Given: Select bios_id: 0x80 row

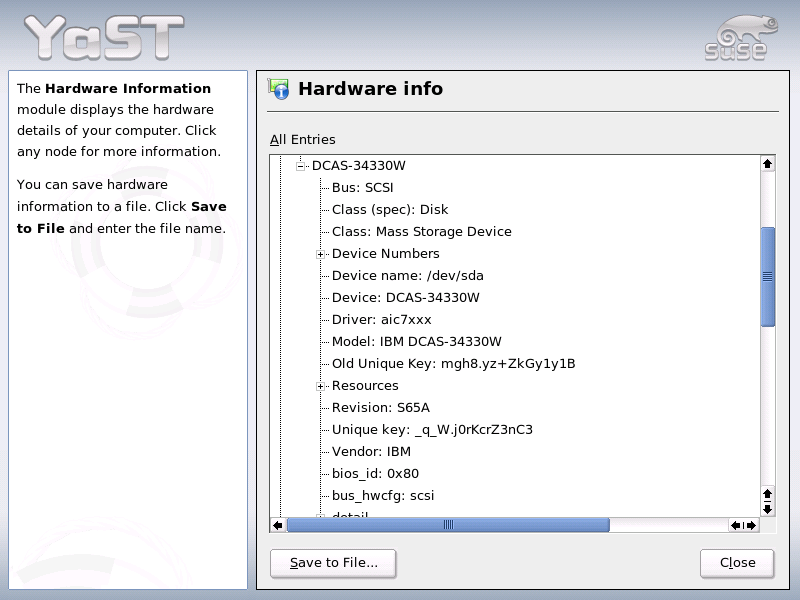Looking at the screenshot, I should tap(375, 473).
